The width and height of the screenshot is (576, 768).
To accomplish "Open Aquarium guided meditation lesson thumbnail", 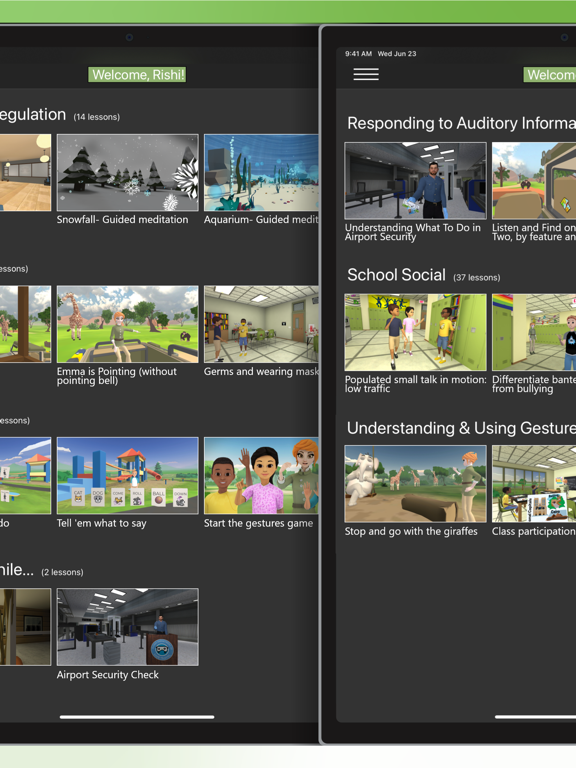I will [261, 172].
